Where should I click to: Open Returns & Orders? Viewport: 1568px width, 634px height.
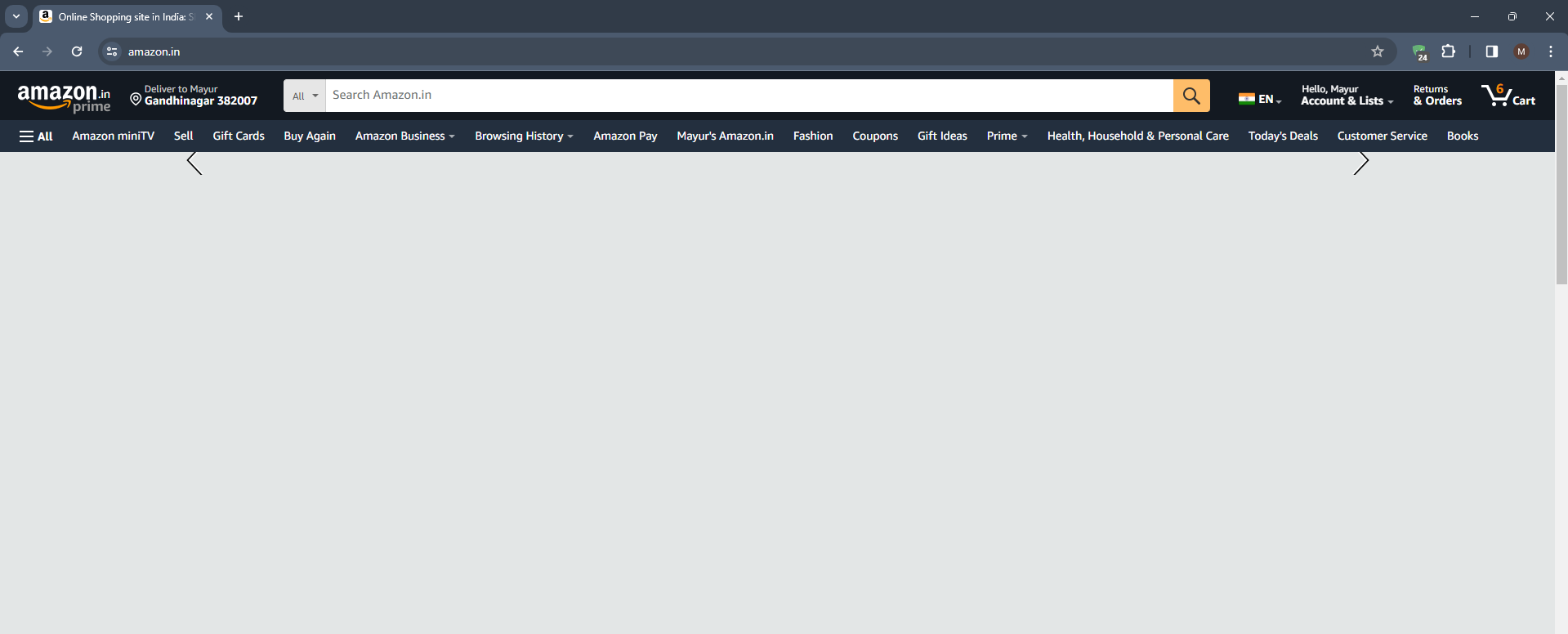click(x=1437, y=96)
